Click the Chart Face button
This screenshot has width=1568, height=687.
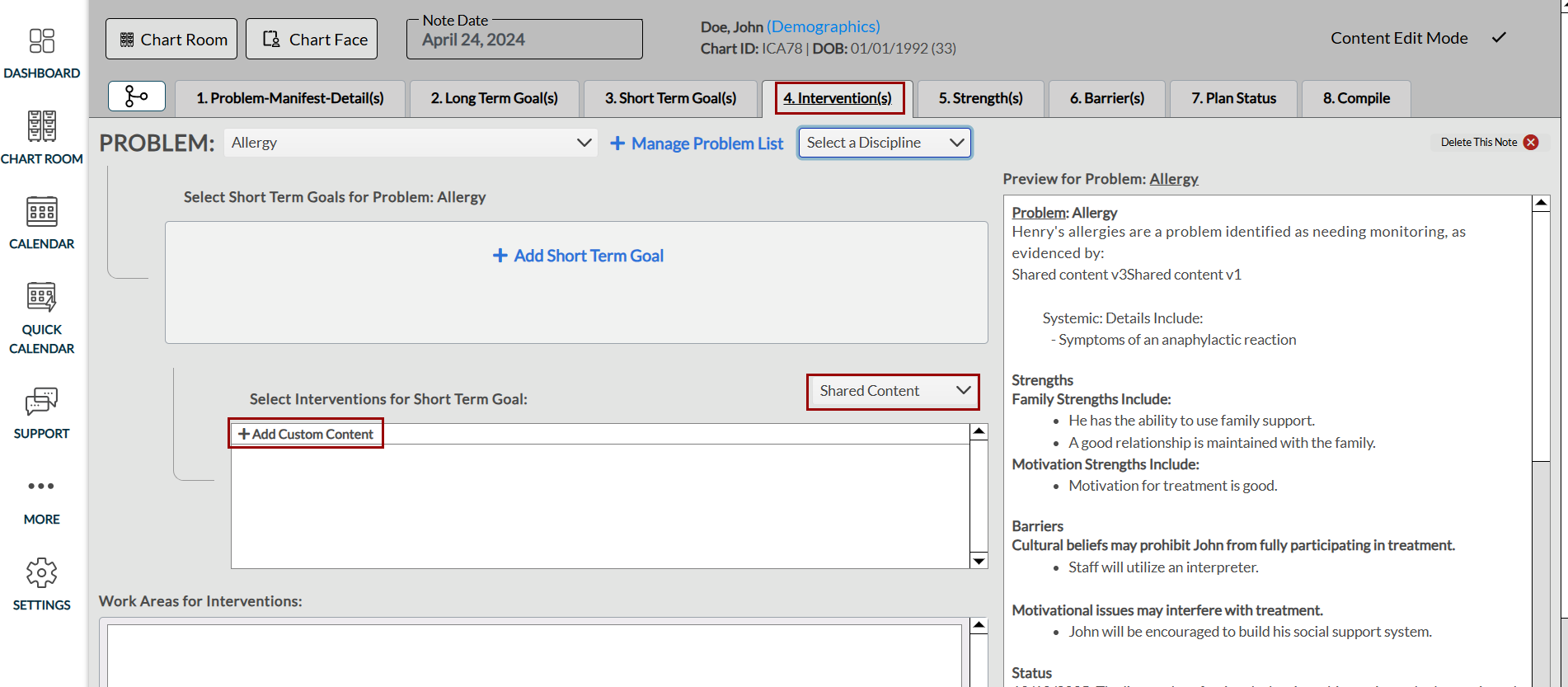[312, 40]
